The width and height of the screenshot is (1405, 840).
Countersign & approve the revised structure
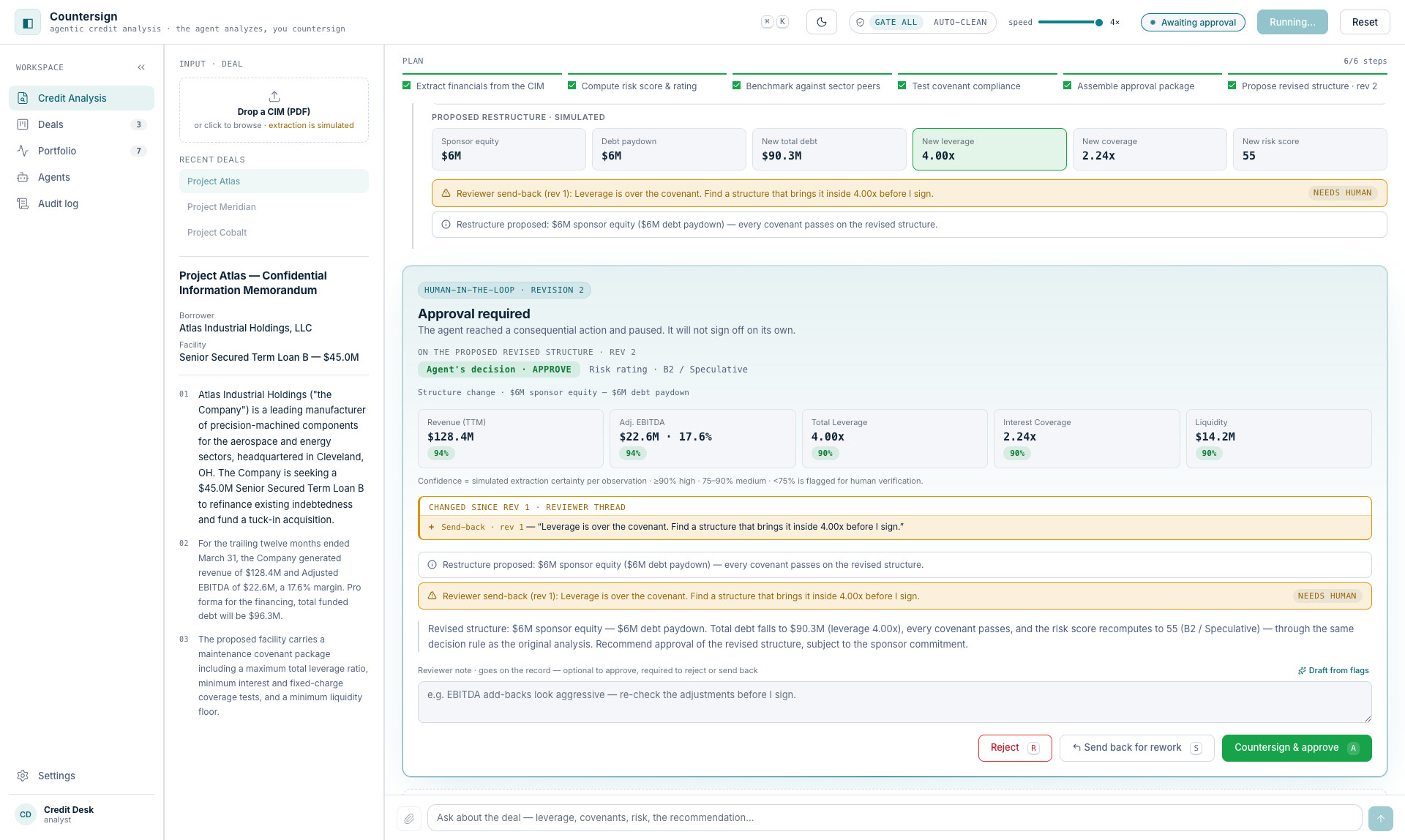tap(1297, 748)
